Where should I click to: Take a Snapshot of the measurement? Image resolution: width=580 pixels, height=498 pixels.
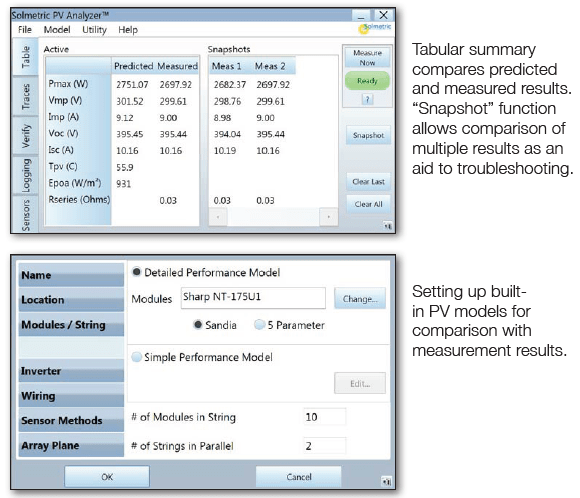click(368, 135)
